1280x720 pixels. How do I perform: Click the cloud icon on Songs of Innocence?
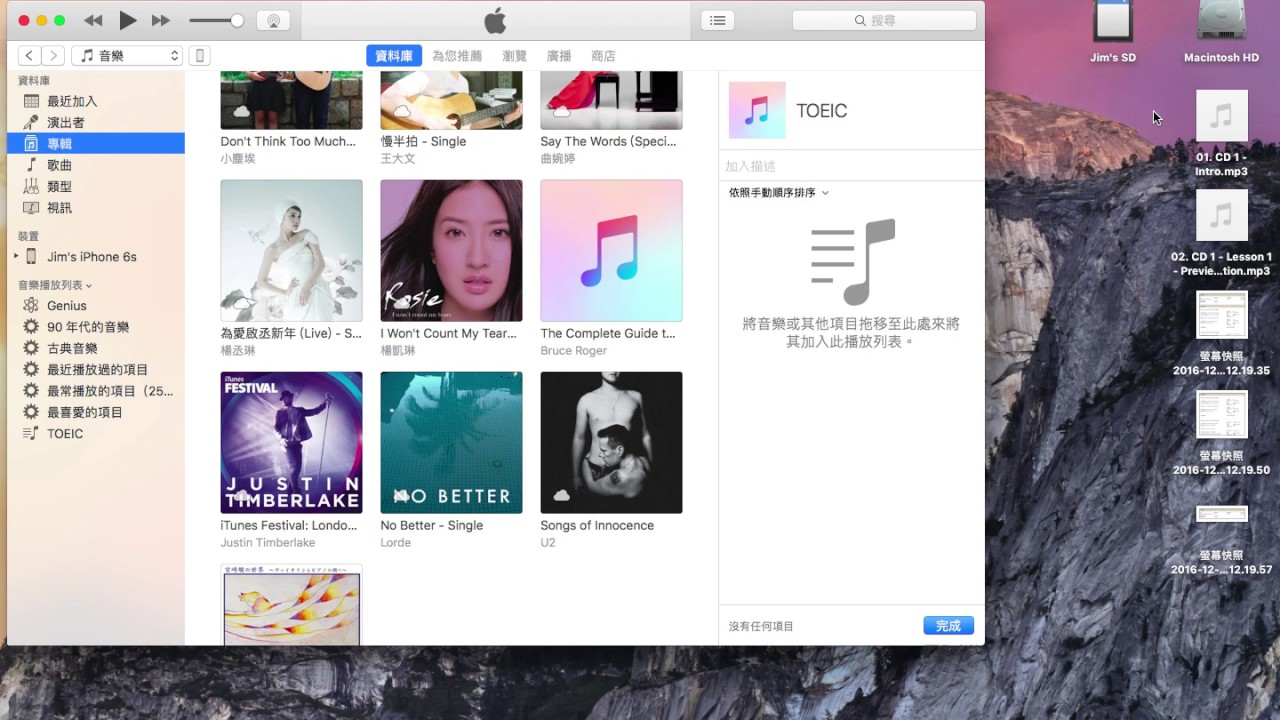coord(561,495)
